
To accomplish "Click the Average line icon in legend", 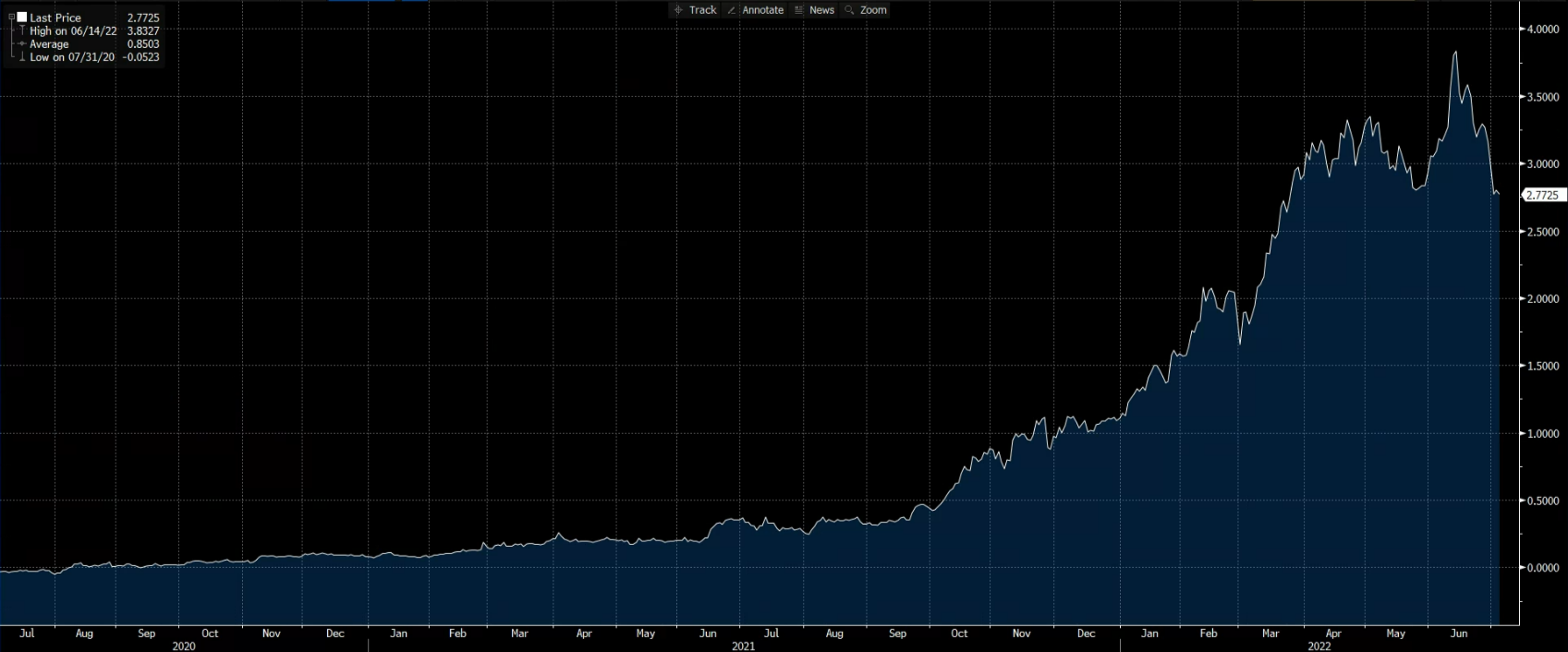I will [x=22, y=44].
